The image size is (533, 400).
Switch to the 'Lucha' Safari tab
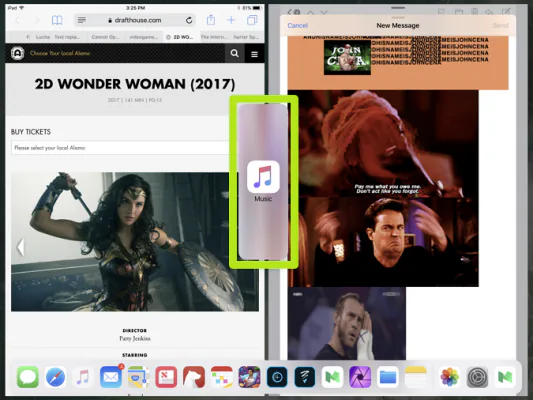pos(42,37)
